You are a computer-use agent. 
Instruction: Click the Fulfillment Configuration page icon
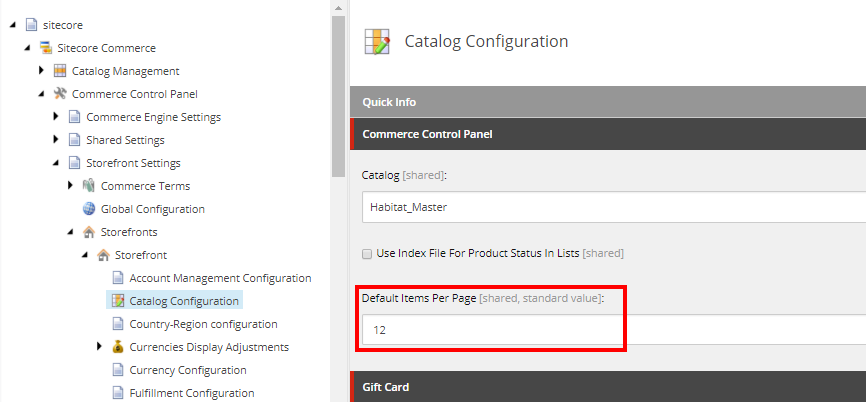coord(118,393)
